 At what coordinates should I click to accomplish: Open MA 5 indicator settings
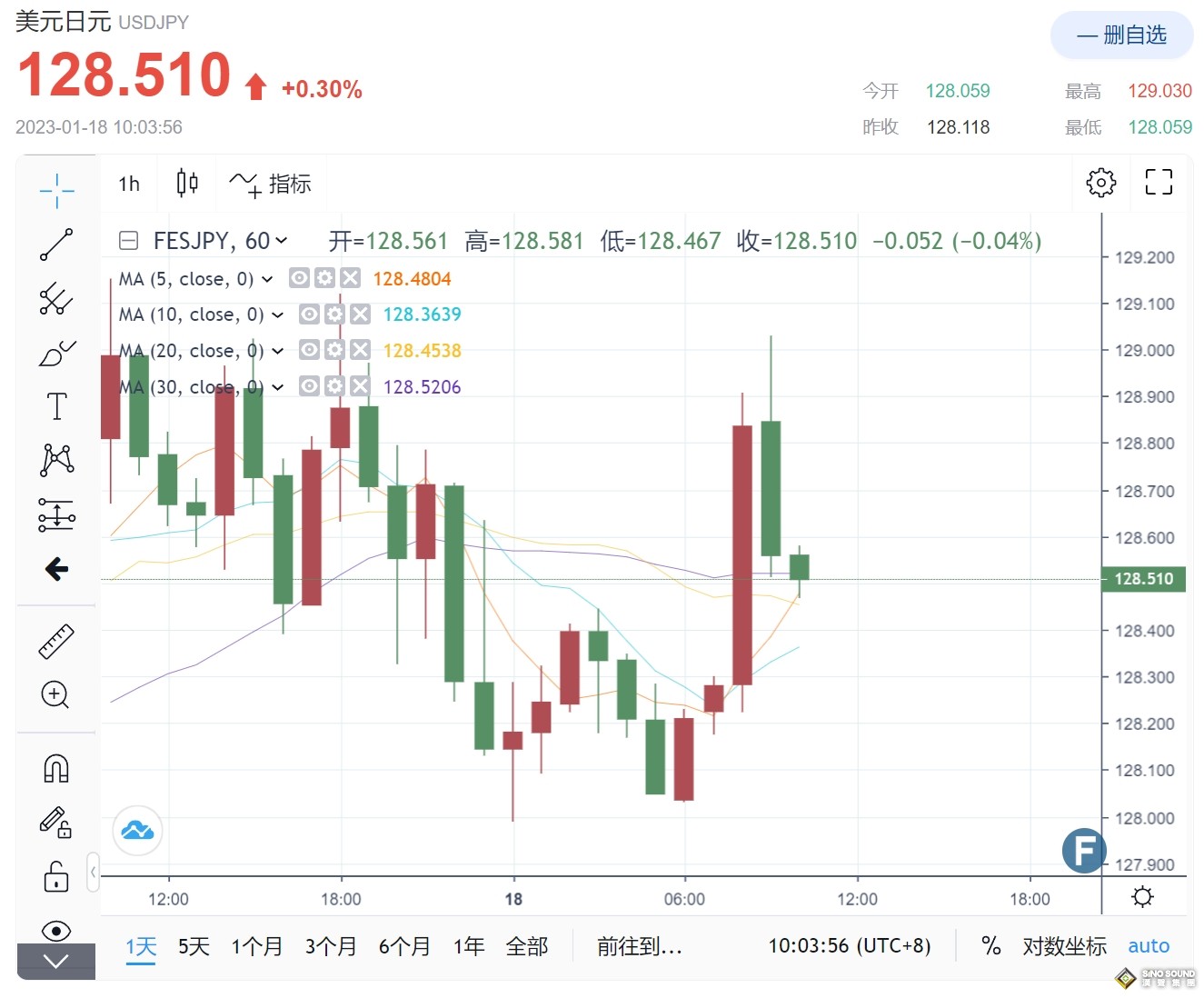click(324, 278)
